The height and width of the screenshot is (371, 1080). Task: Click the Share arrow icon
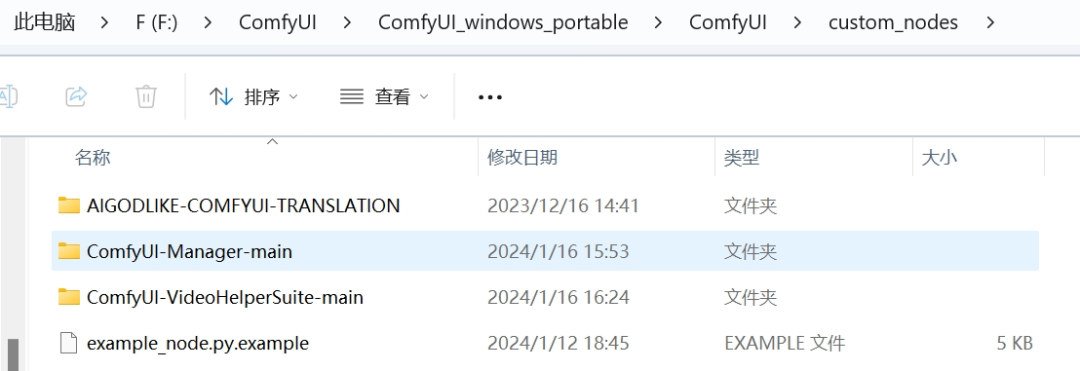tap(76, 96)
